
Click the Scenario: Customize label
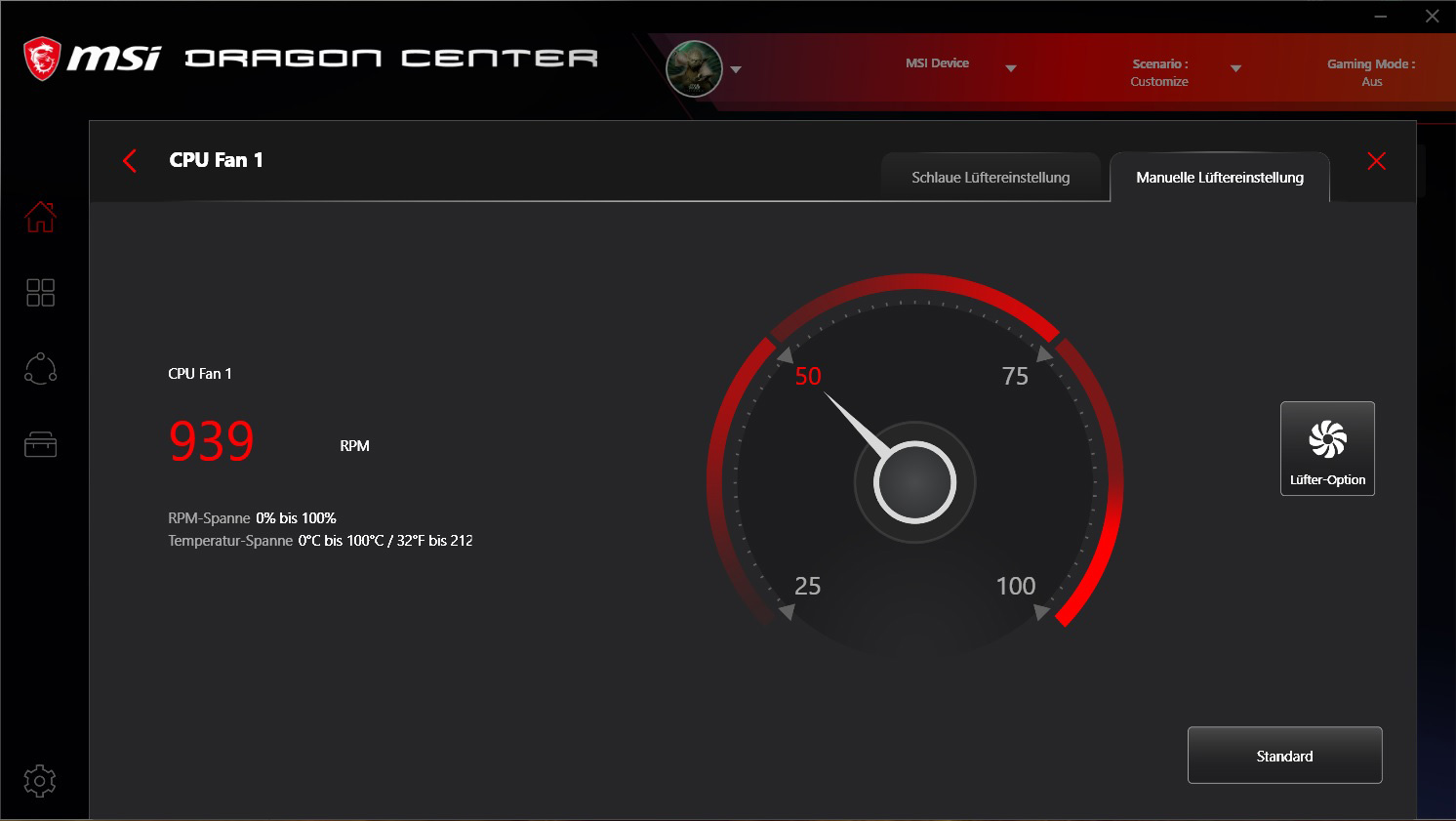(1159, 72)
